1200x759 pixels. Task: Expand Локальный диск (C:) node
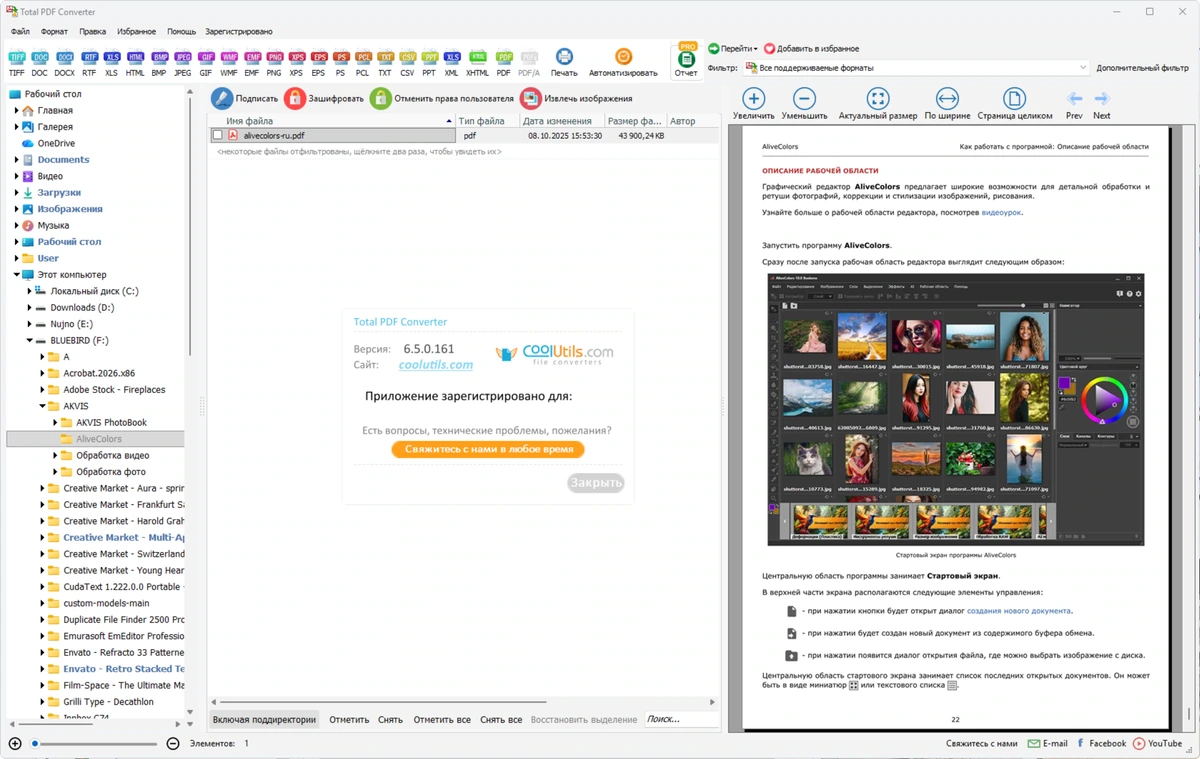point(30,291)
